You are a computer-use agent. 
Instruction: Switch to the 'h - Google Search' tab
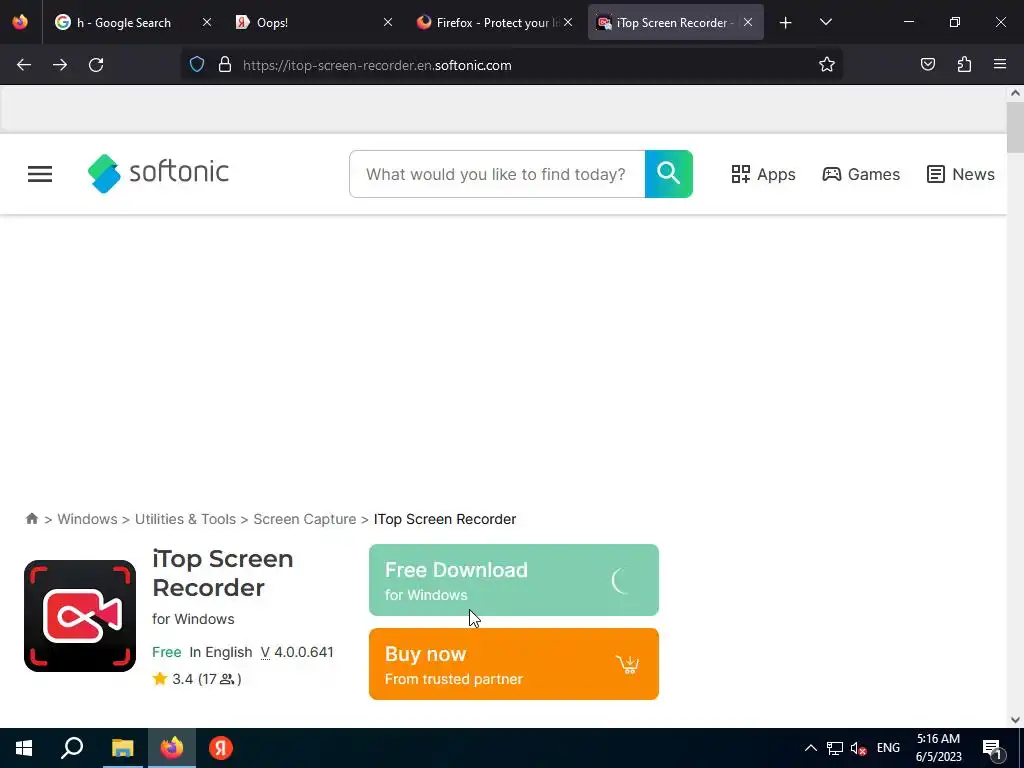tap(133, 22)
